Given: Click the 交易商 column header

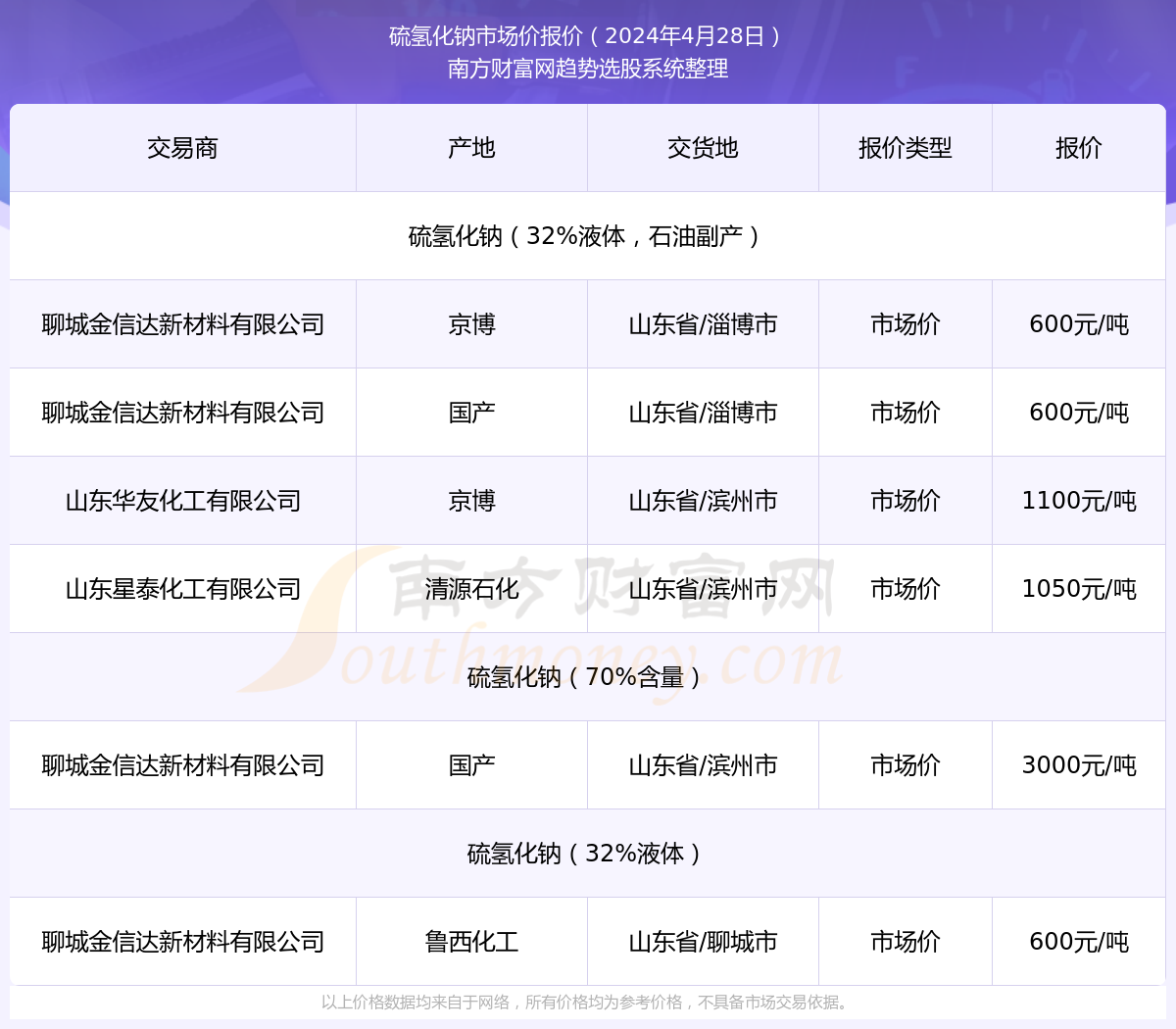Looking at the screenshot, I should [x=182, y=148].
